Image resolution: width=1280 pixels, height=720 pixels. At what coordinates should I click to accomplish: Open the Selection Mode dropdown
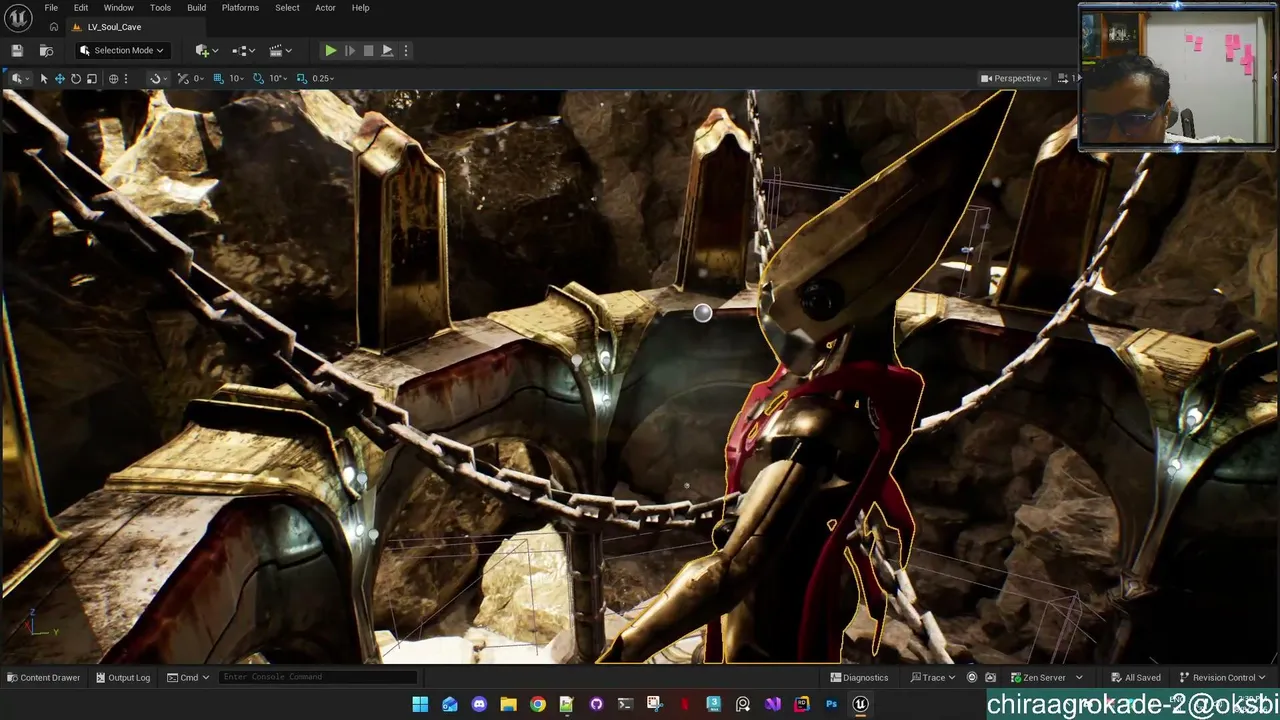pyautogui.click(x=121, y=50)
